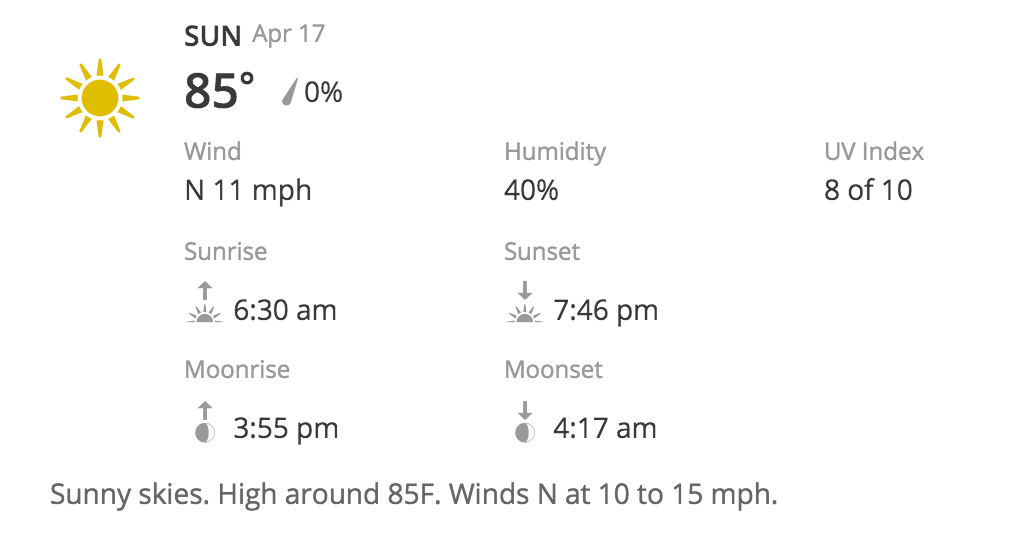Click the sunrise icon beside 6:30 am
Viewport: 1014px width, 538px height.
(204, 304)
